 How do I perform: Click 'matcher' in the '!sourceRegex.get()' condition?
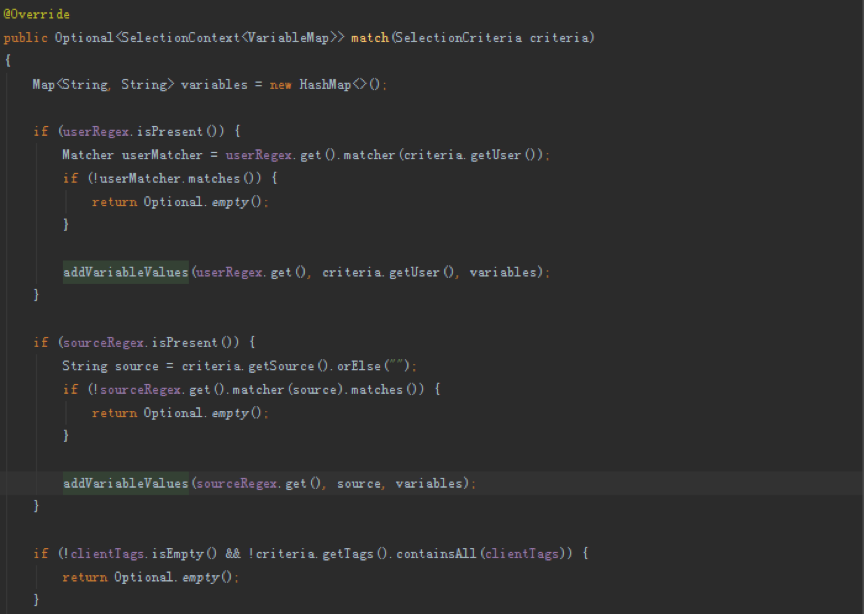[x=258, y=390]
